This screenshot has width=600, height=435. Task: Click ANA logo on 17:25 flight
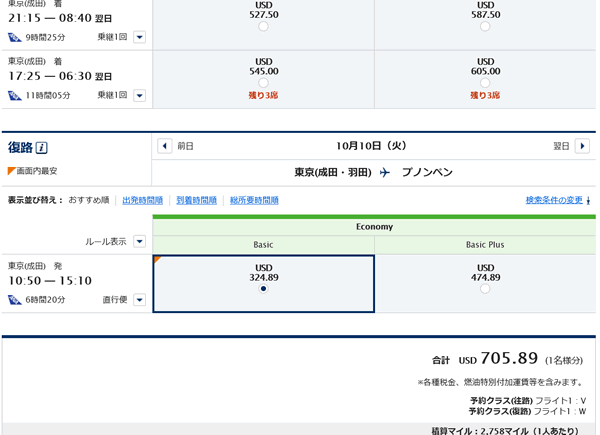click(14, 95)
